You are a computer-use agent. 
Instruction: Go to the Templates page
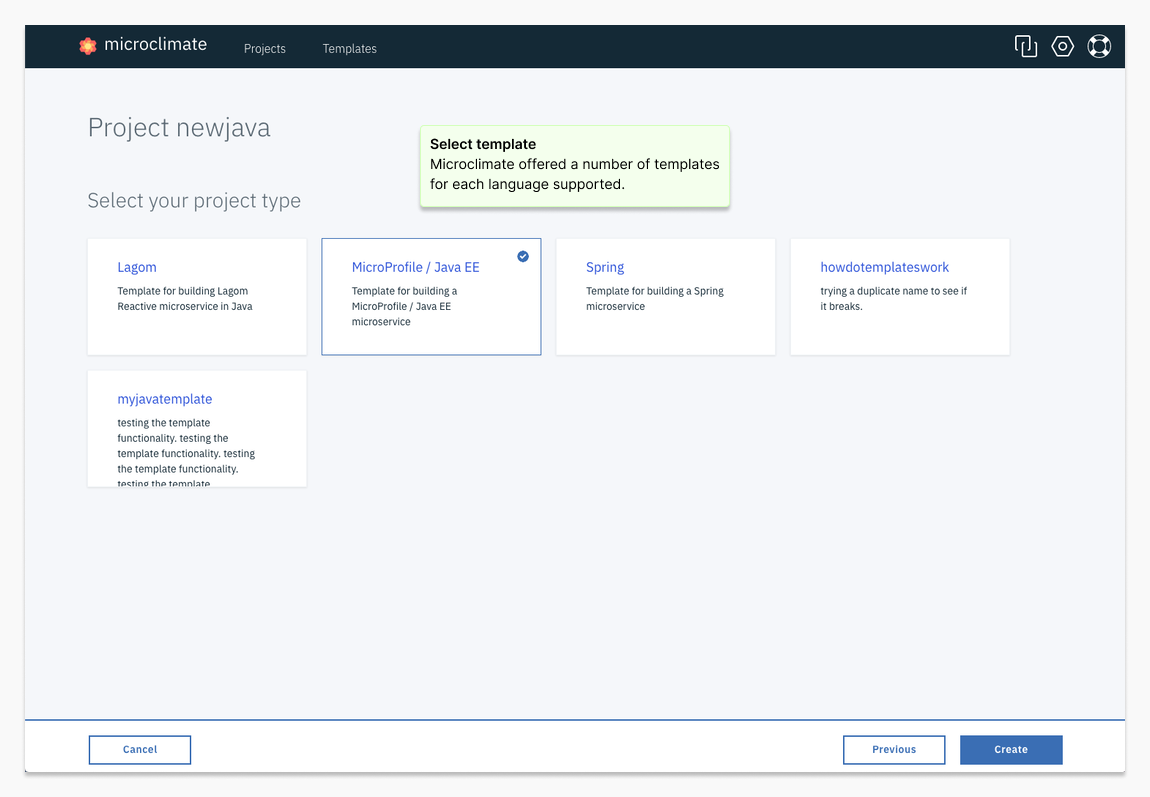[349, 48]
